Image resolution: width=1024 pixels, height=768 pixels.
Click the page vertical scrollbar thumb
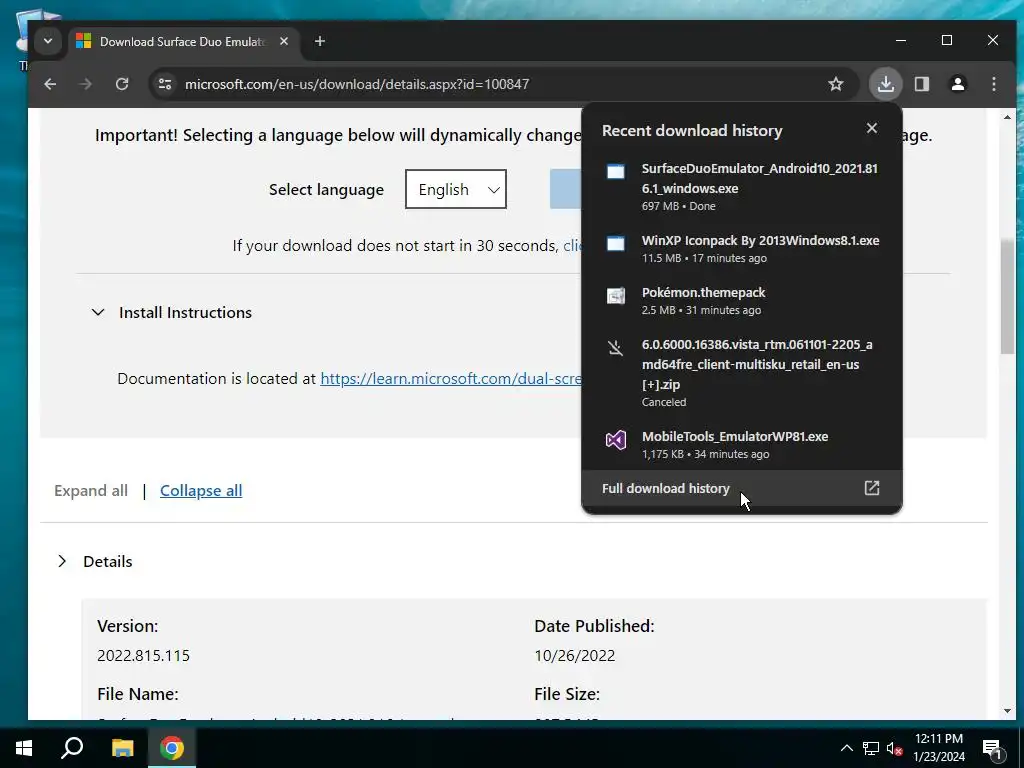(1006, 297)
